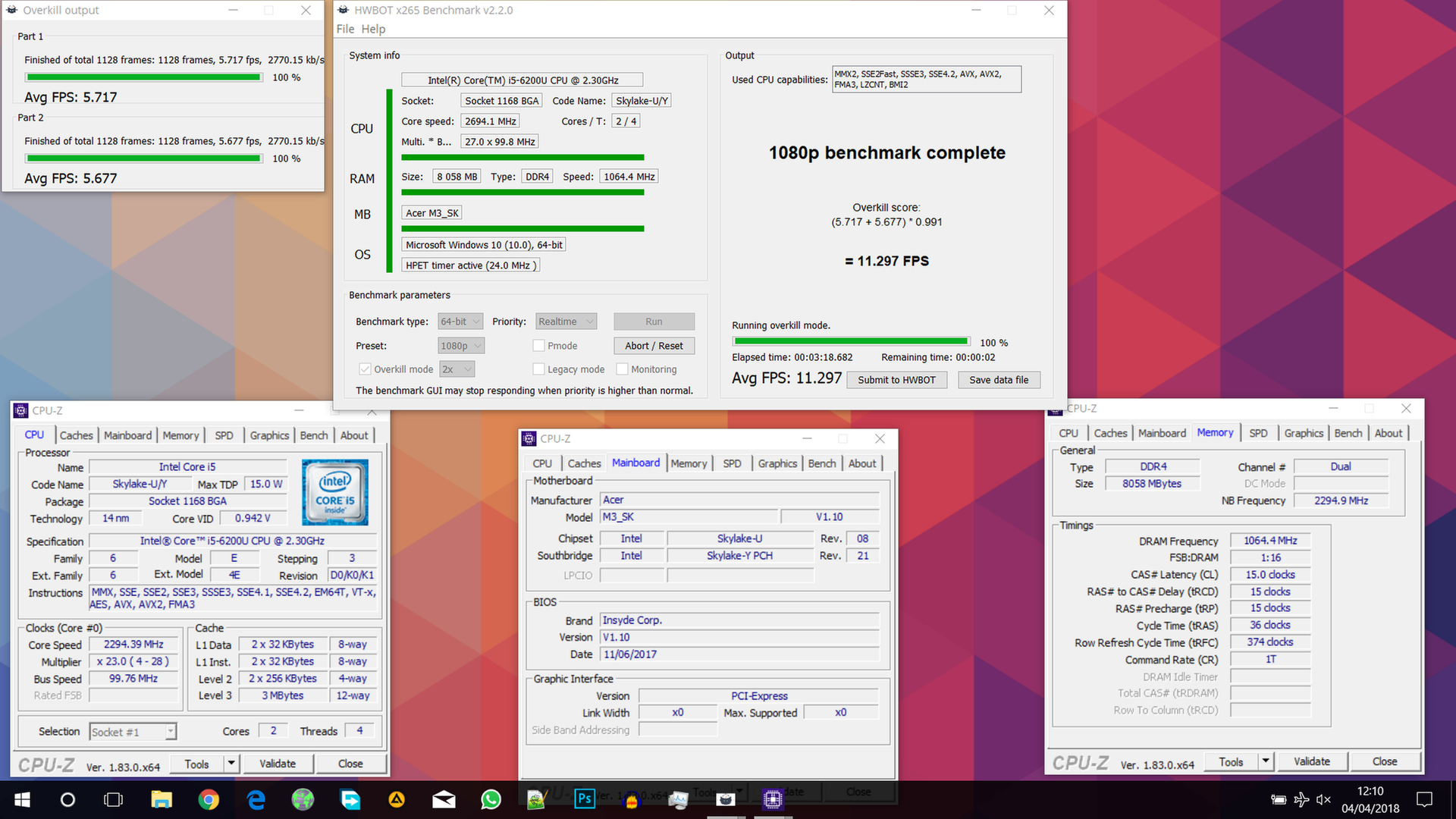Image resolution: width=1456 pixels, height=819 pixels.
Task: Click Submit to HWBOT button
Action: 896,380
